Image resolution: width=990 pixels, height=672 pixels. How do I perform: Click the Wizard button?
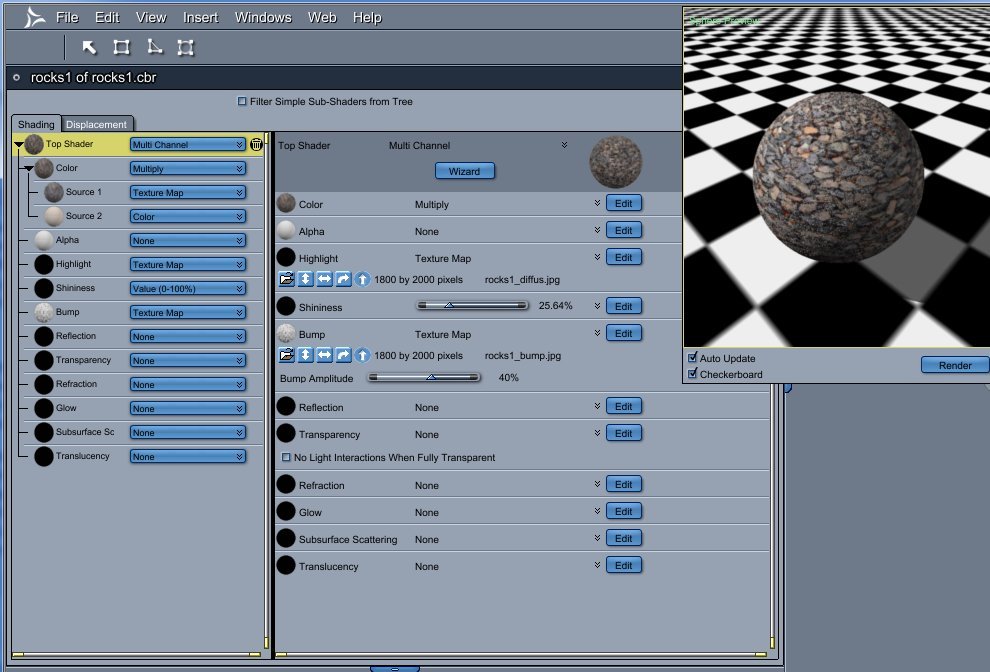(x=465, y=171)
